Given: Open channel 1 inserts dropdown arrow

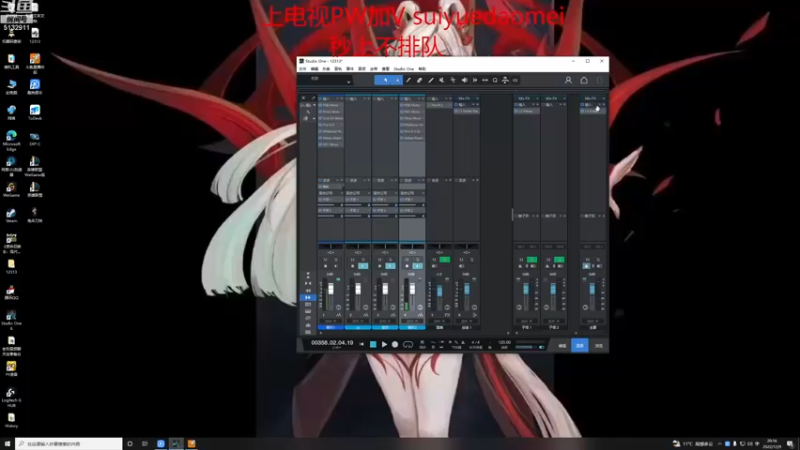Looking at the screenshot, I should point(337,98).
